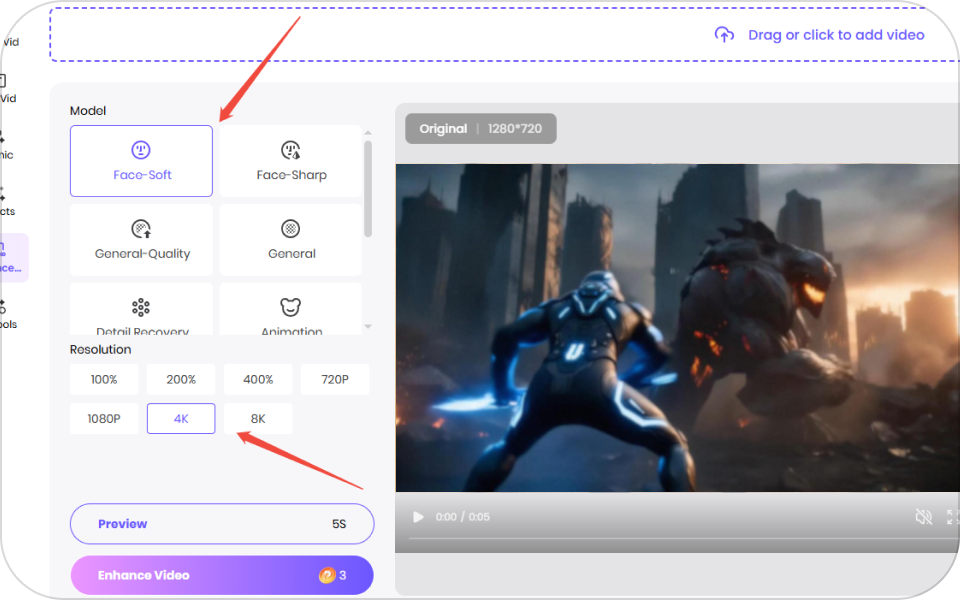Choose the General-Quality model

coord(141,239)
